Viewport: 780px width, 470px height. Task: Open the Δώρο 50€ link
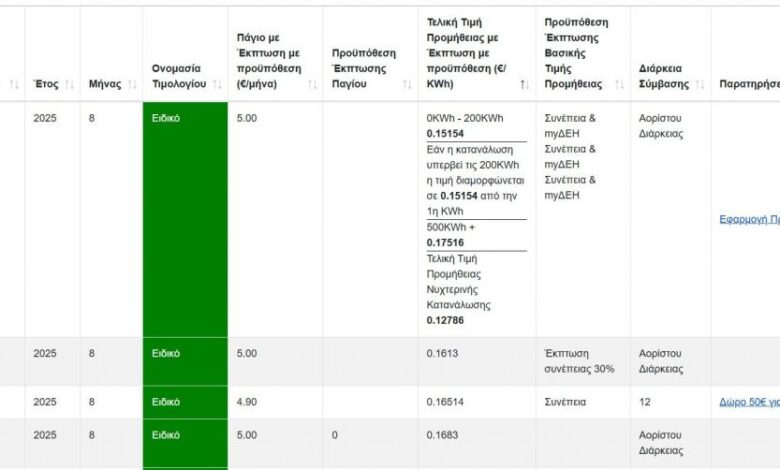click(x=749, y=402)
